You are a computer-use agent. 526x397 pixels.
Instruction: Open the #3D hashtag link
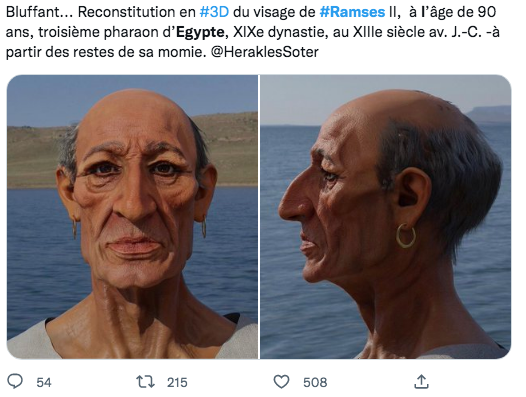pyautogui.click(x=214, y=12)
